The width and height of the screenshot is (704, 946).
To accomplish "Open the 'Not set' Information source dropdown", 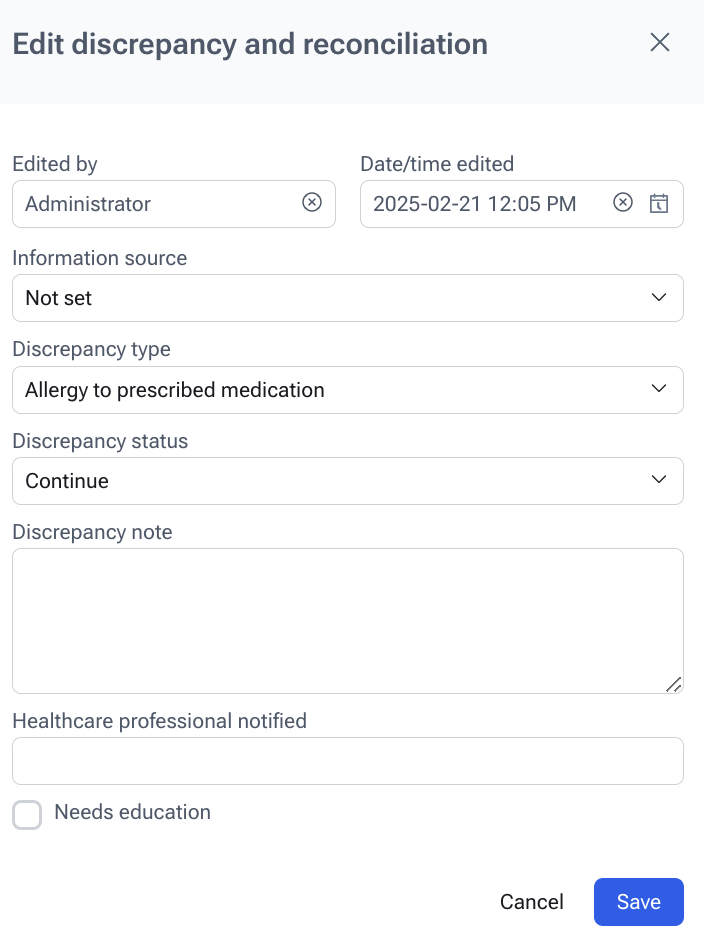I will (330, 298).
